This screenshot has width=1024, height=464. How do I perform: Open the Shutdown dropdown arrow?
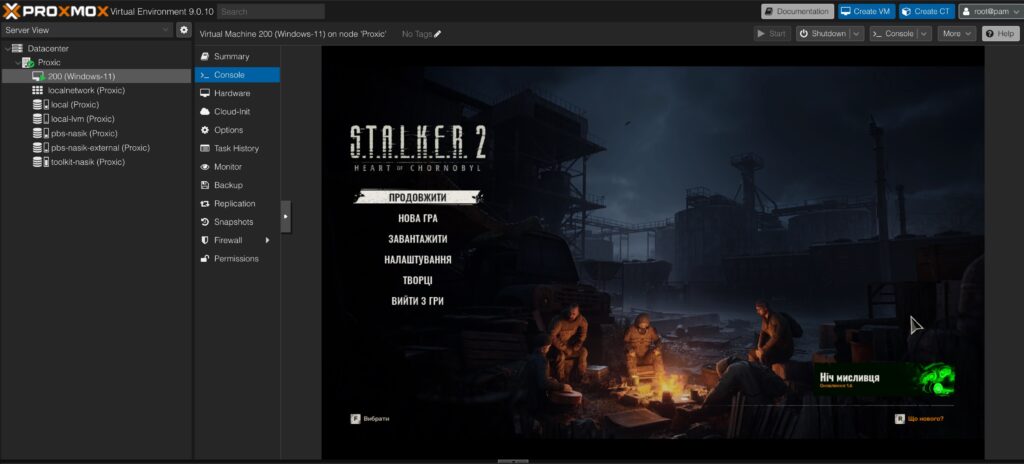856,33
